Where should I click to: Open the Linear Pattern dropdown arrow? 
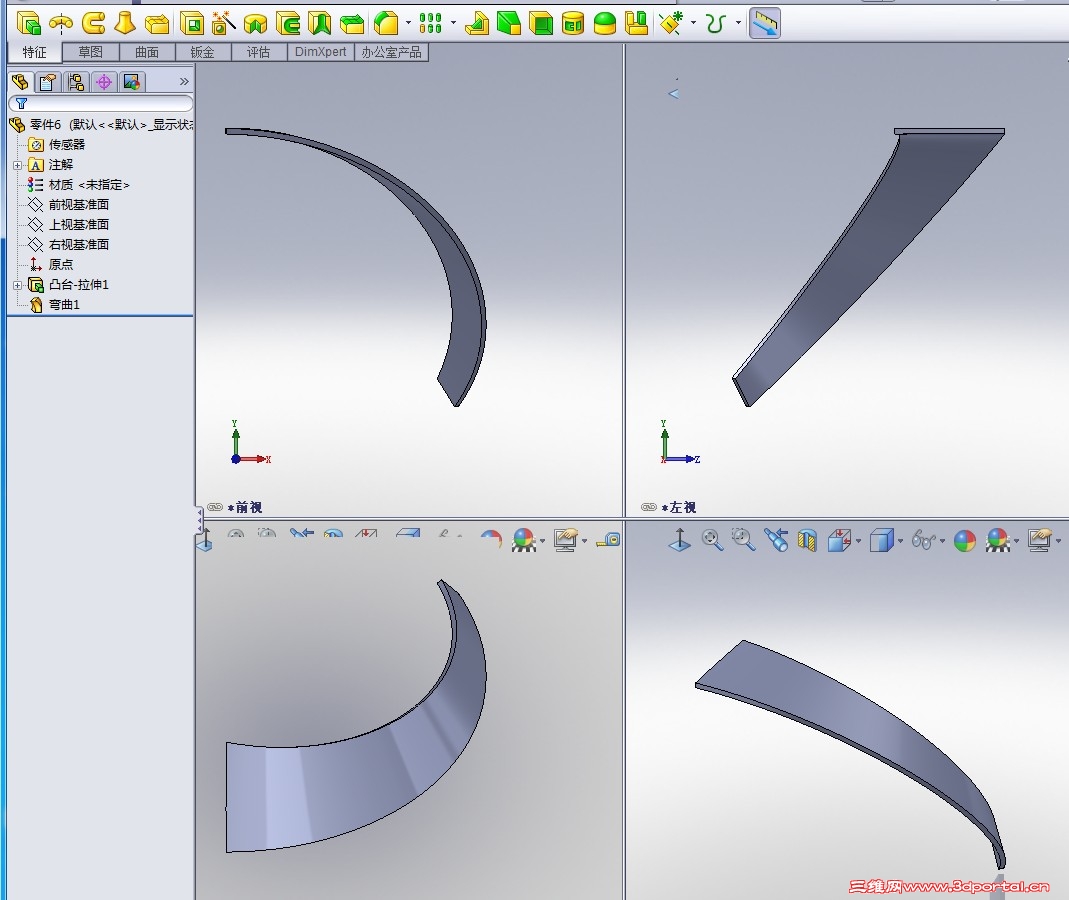(x=453, y=22)
